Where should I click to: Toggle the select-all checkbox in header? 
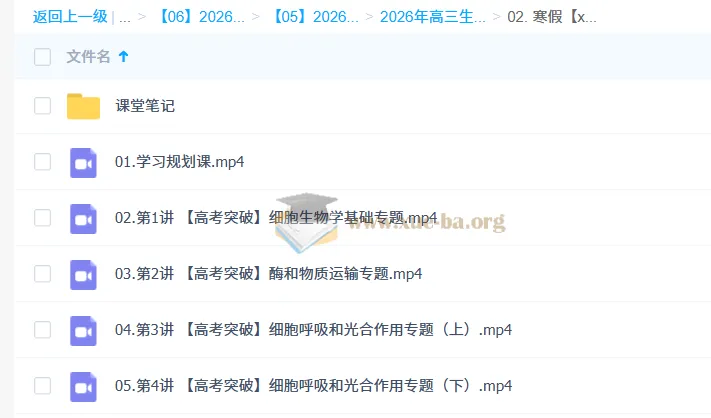[42, 57]
